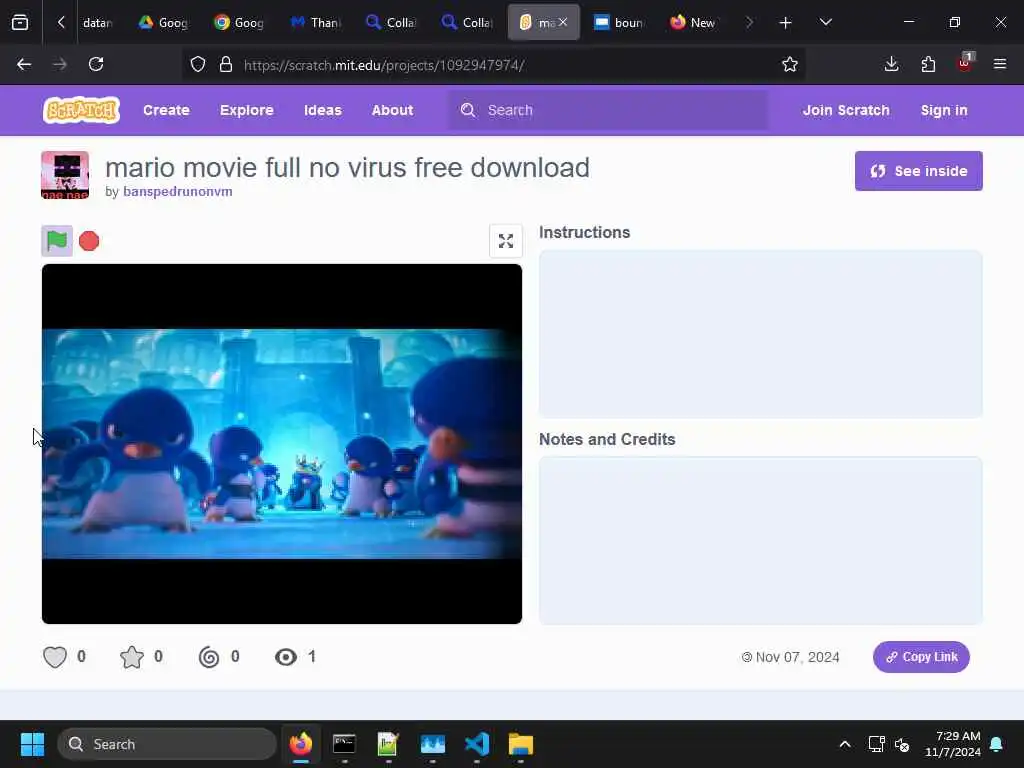
Task: Click the eye views count icon
Action: (x=285, y=657)
